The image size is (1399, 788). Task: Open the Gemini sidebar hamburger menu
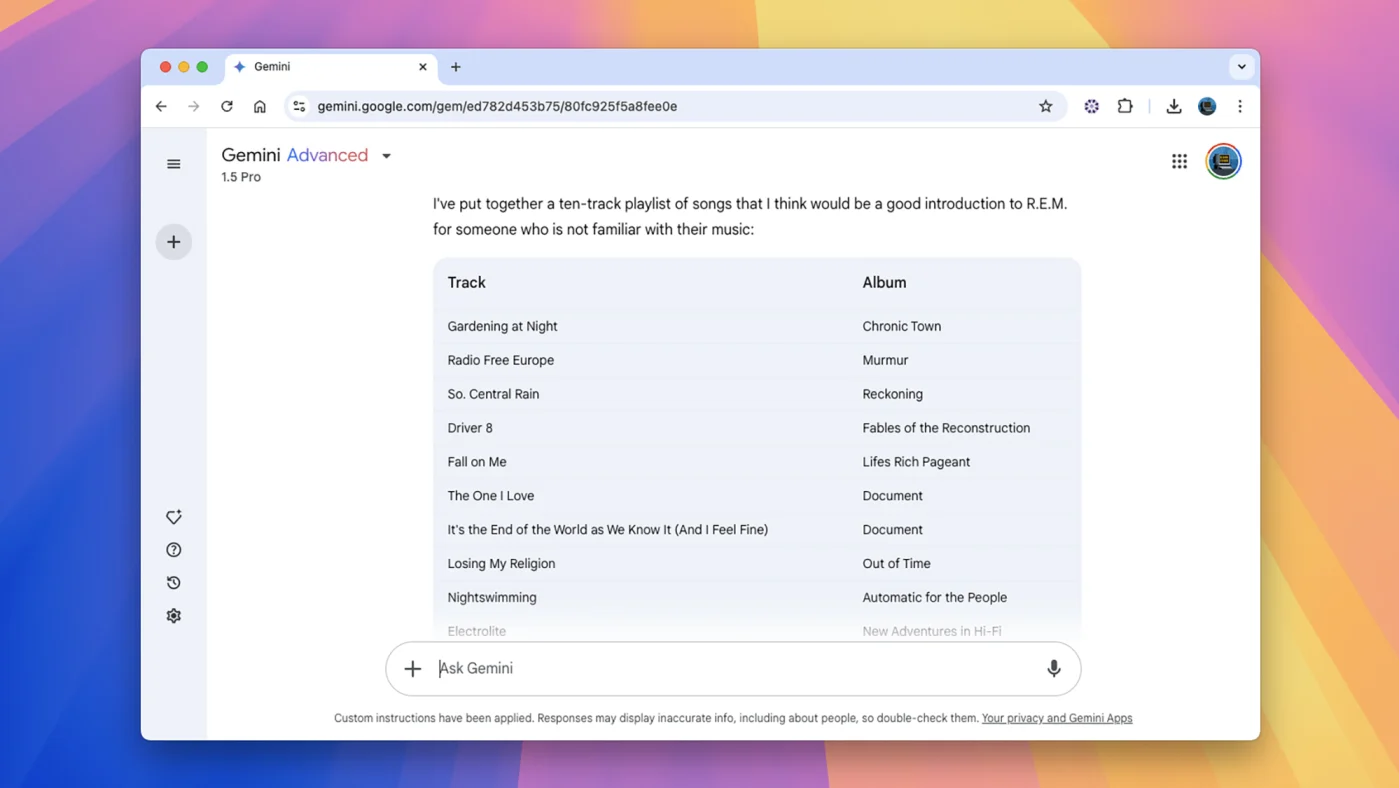tap(174, 164)
